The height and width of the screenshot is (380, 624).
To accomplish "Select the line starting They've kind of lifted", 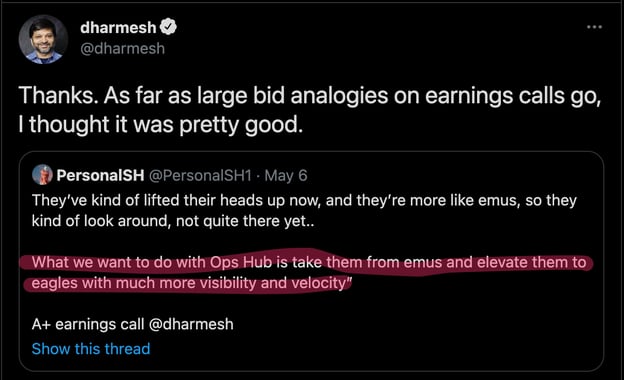I will (x=304, y=200).
